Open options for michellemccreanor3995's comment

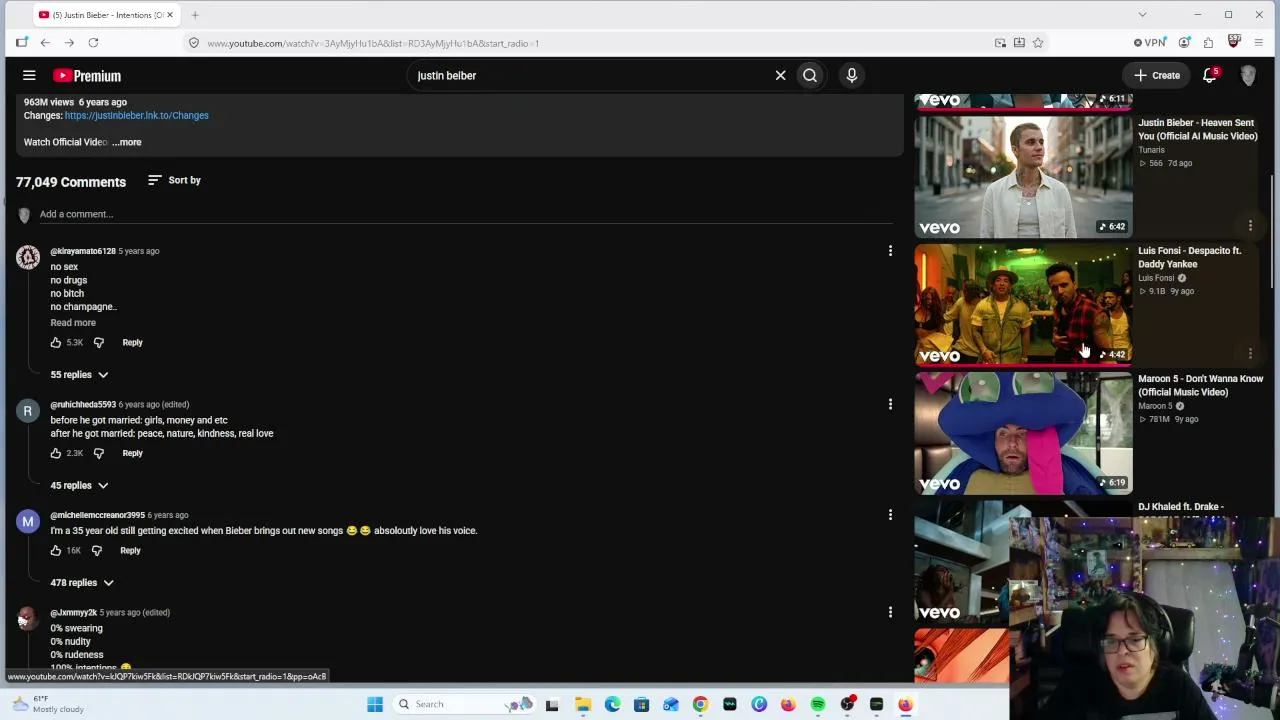pos(890,515)
